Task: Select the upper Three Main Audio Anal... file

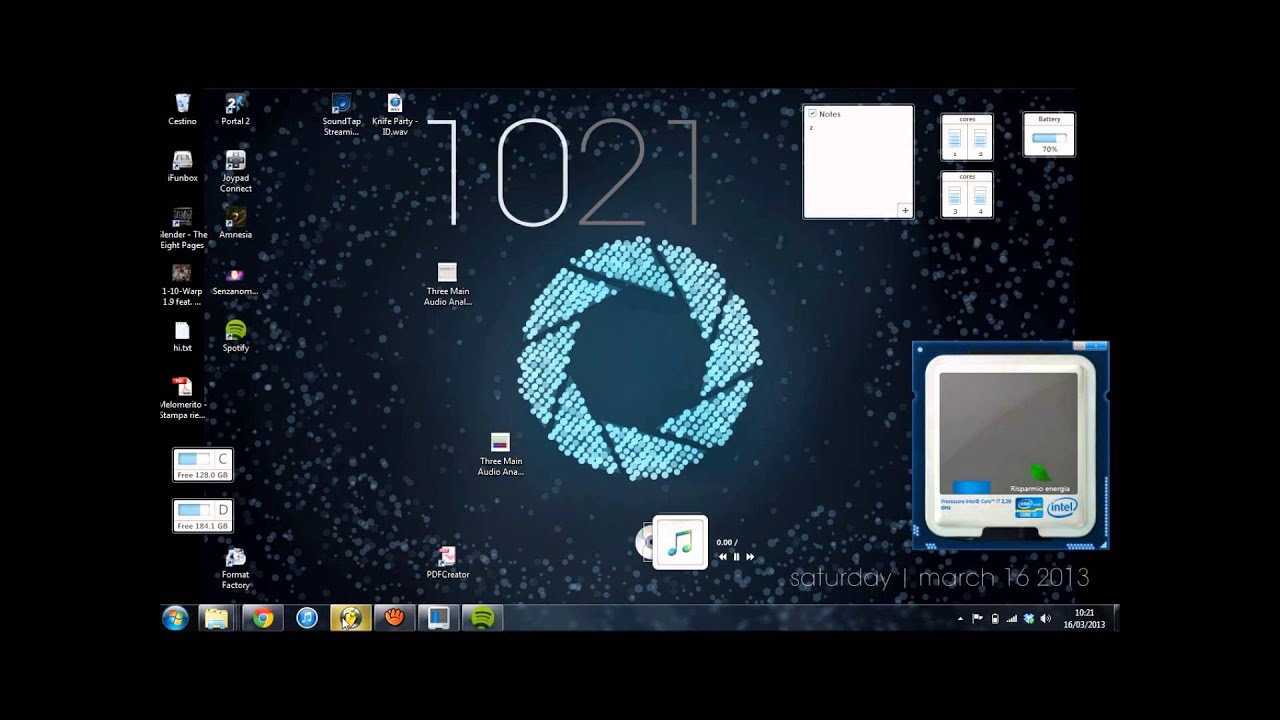Action: point(447,284)
